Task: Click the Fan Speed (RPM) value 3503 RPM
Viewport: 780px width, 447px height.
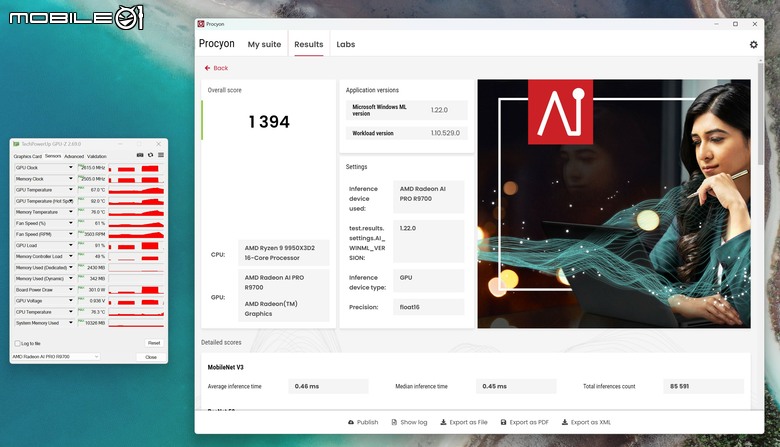Action: 92,234
